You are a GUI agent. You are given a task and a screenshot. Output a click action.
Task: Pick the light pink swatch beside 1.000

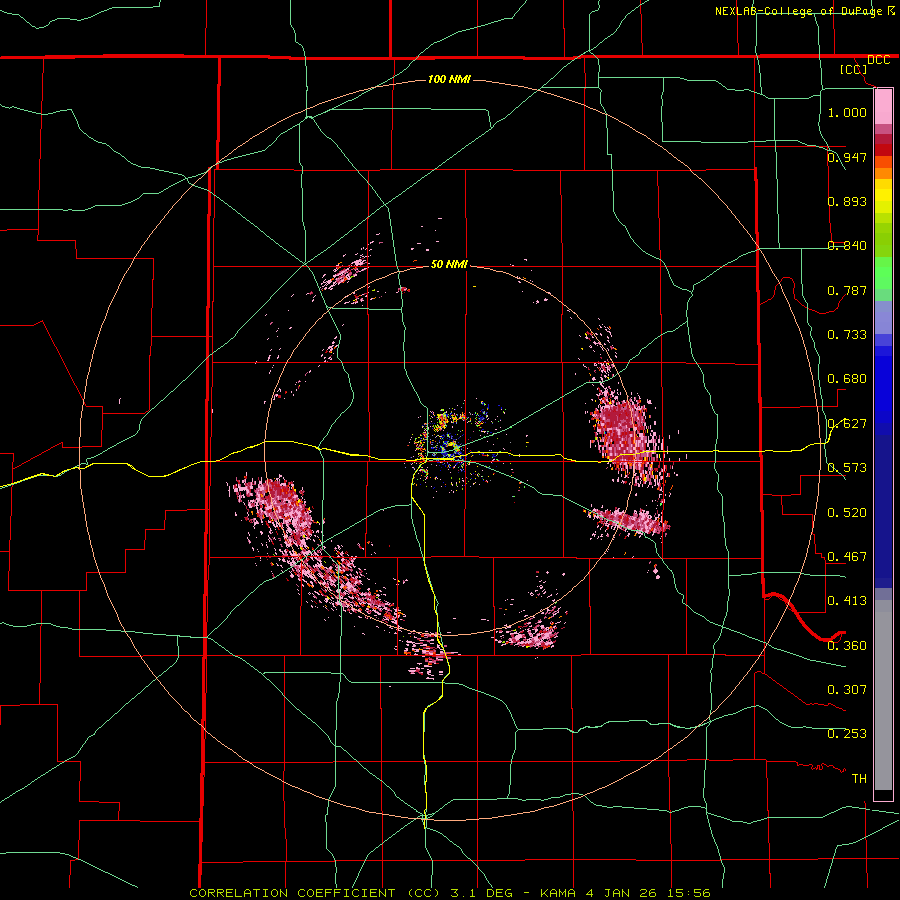click(x=883, y=107)
